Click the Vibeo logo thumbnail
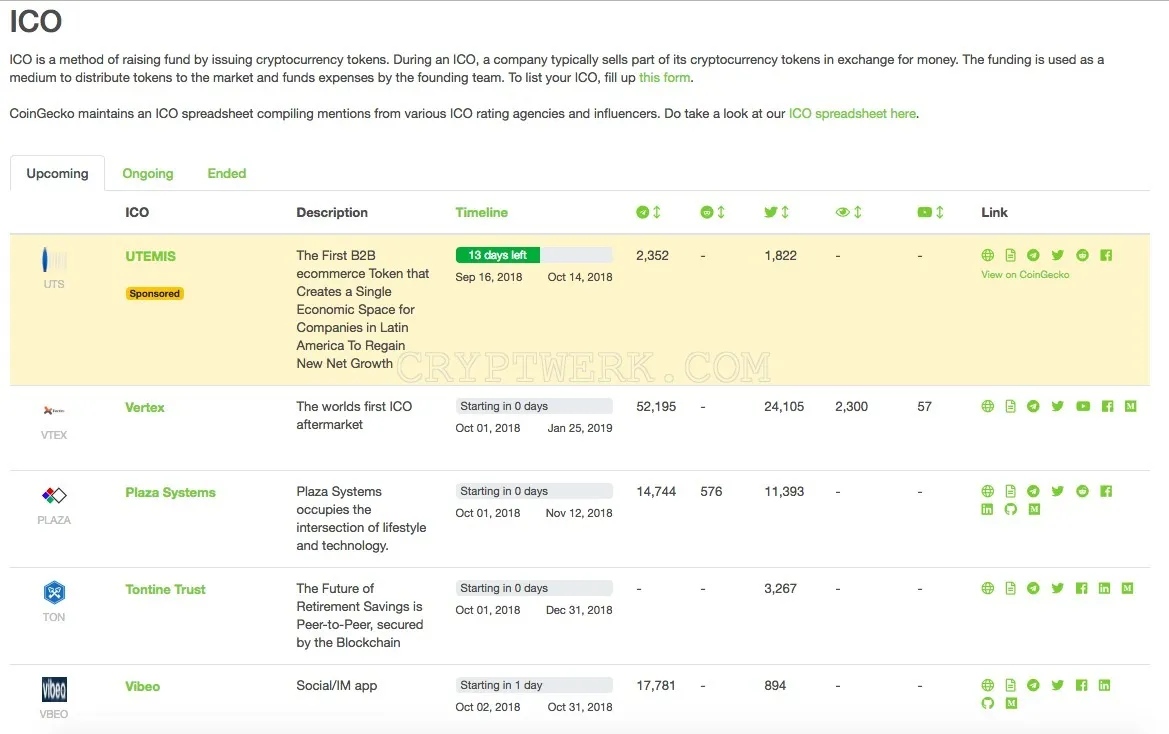 coord(54,689)
